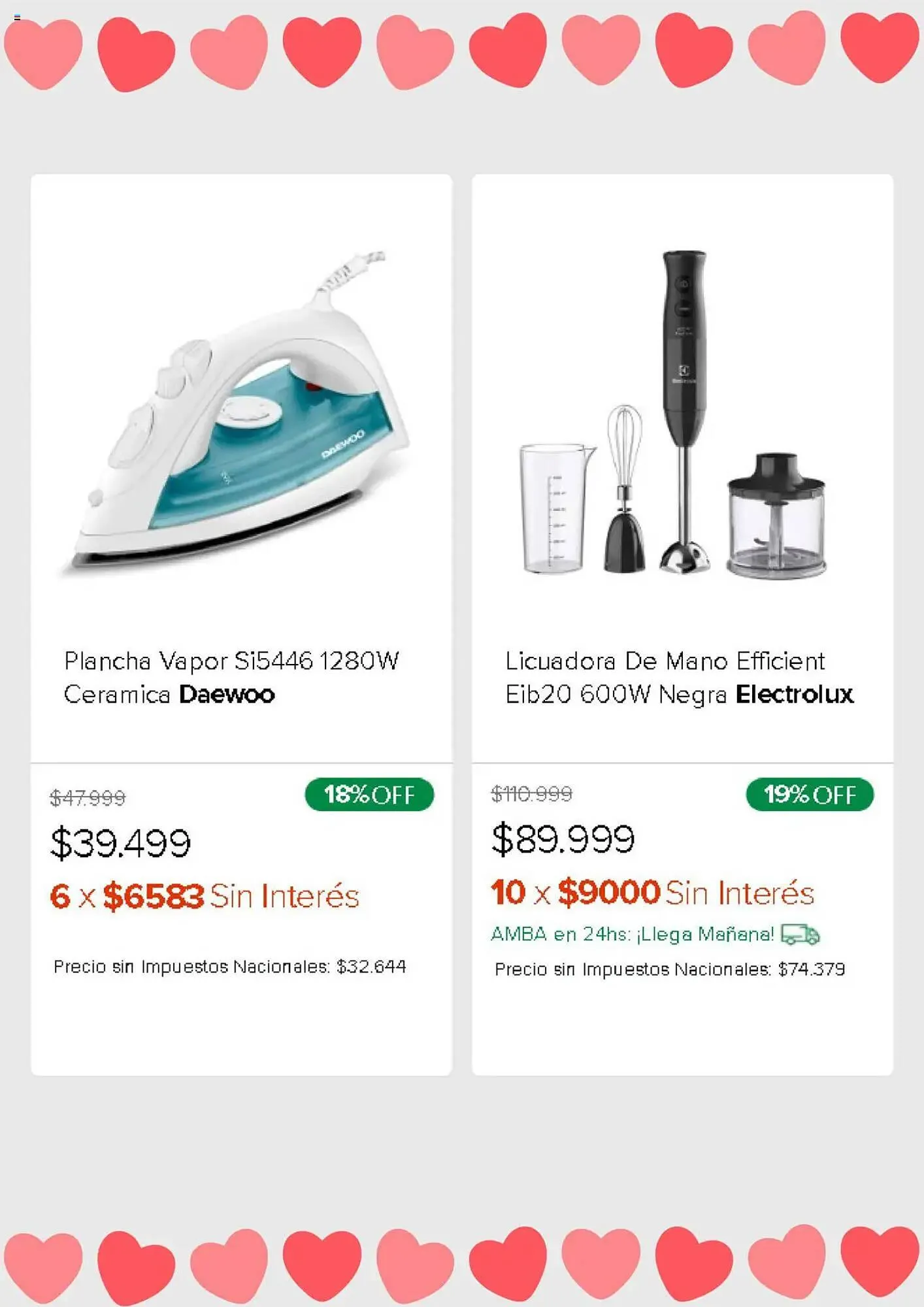Click the measuring cup in the Electrolux photo
Screen dimensions: 924x1307
click(555, 508)
